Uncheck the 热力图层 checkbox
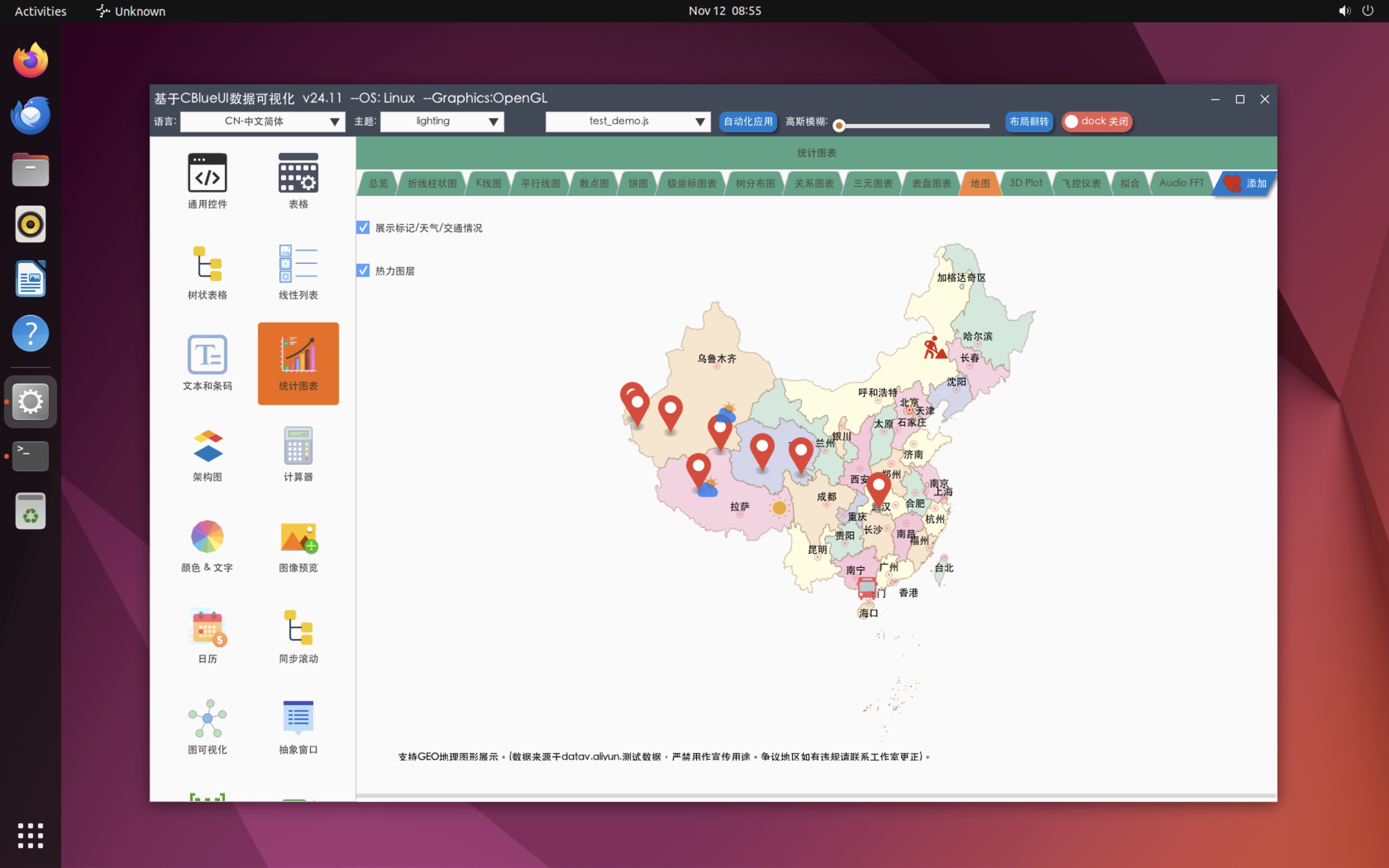 [363, 270]
